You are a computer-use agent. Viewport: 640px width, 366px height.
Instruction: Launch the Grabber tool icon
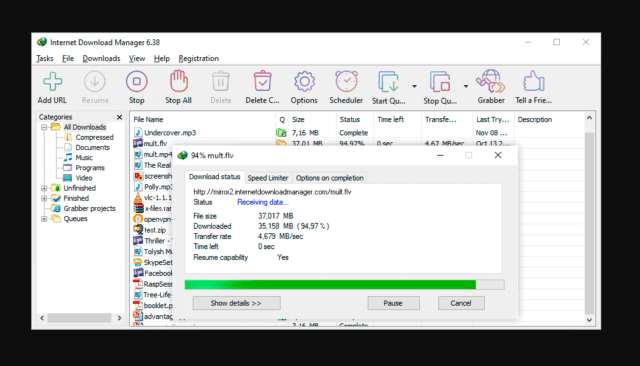[x=491, y=81]
